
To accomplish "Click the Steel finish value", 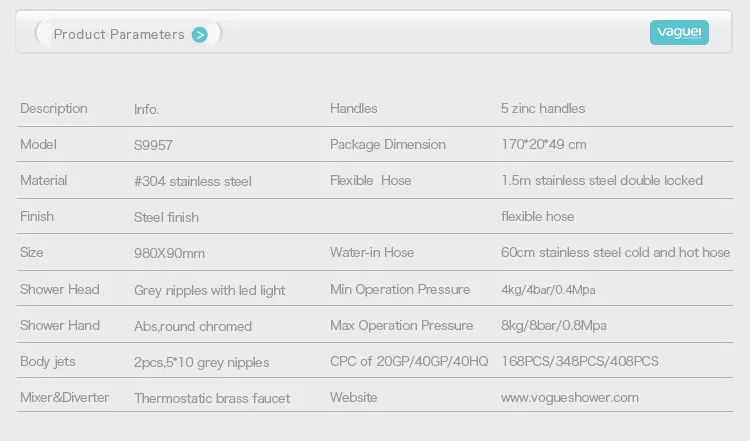I will pyautogui.click(x=166, y=217).
